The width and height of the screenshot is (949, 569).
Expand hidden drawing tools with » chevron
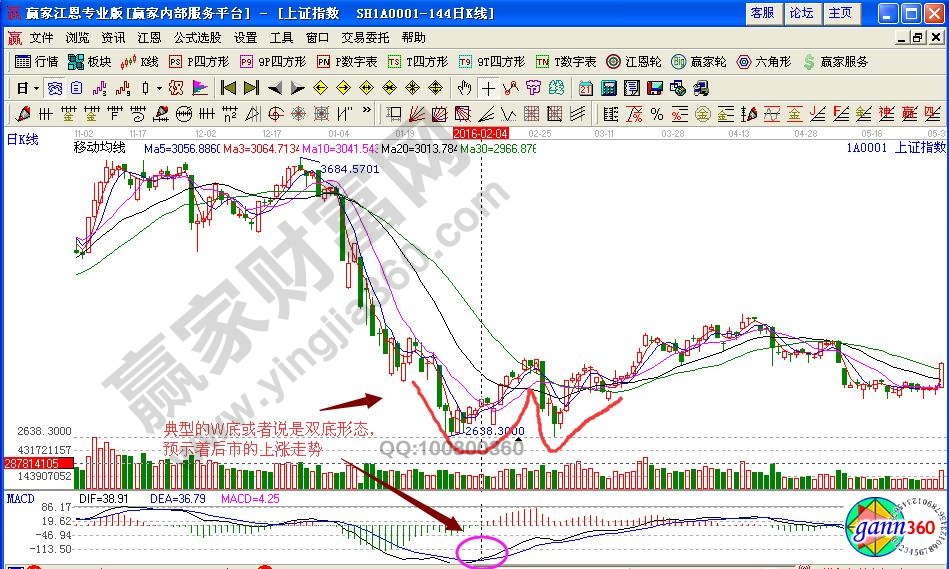click(x=366, y=110)
